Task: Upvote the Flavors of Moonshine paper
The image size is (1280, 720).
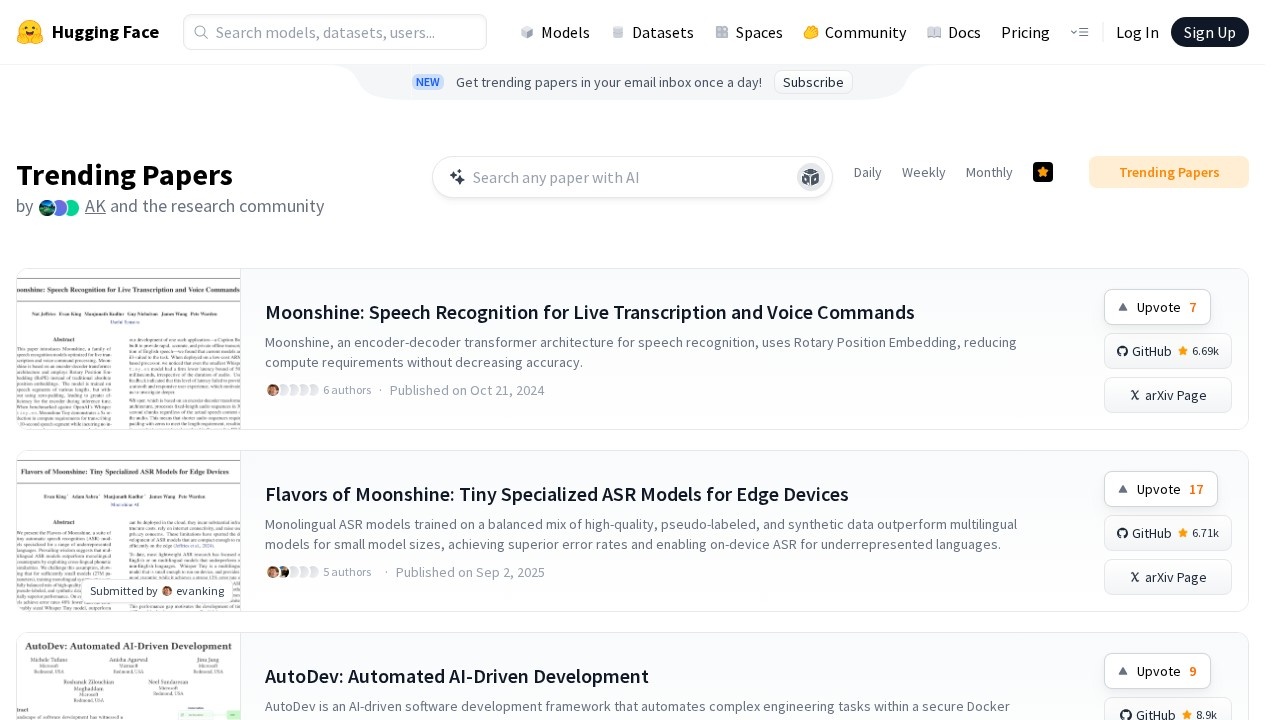Action: [1159, 489]
